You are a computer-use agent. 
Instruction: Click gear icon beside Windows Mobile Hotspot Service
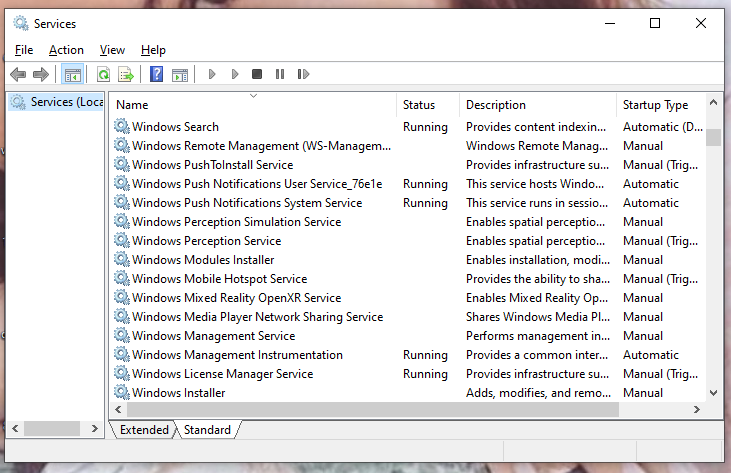pyautogui.click(x=122, y=278)
